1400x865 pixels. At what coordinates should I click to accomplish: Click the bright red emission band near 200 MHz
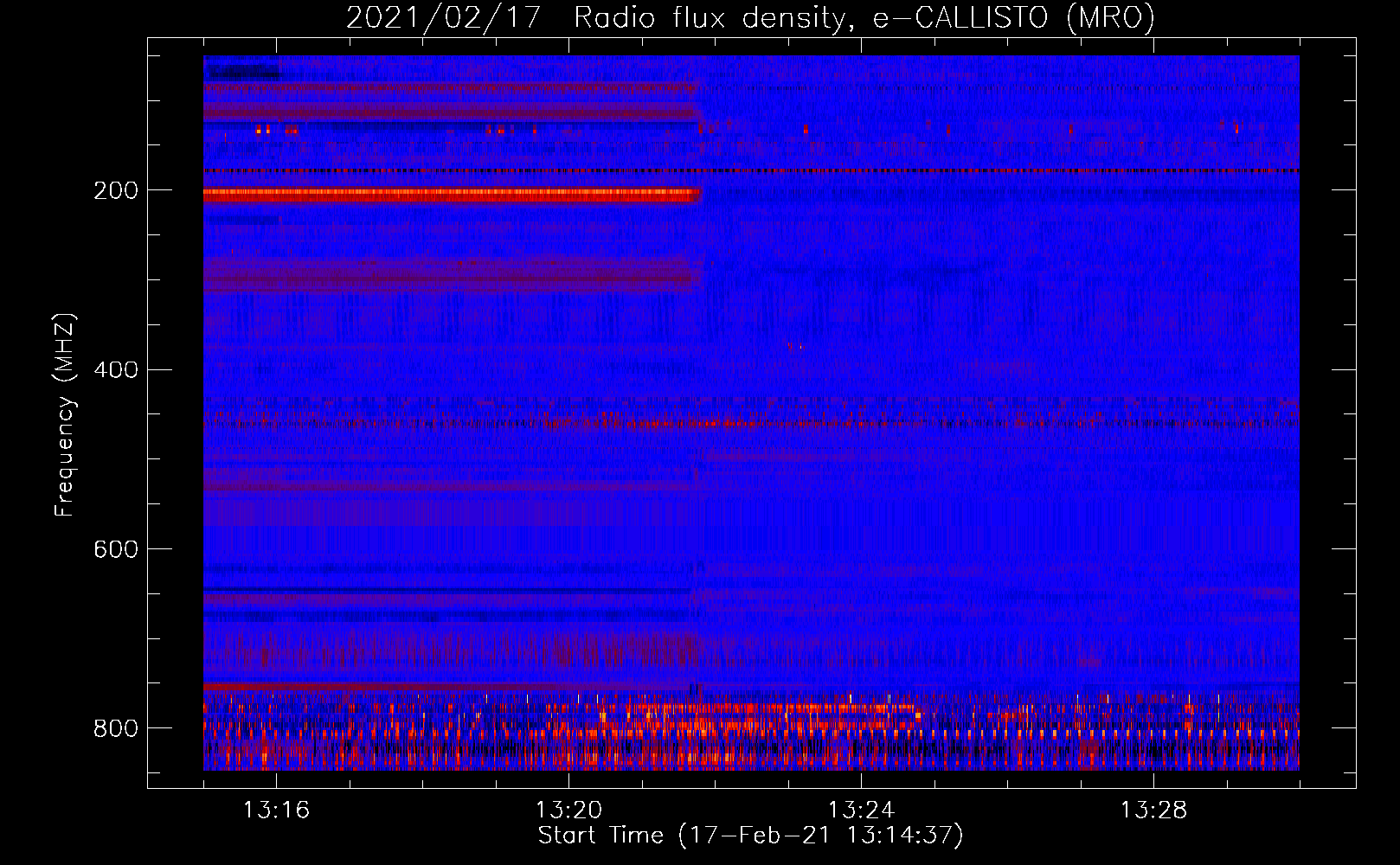pos(452,195)
